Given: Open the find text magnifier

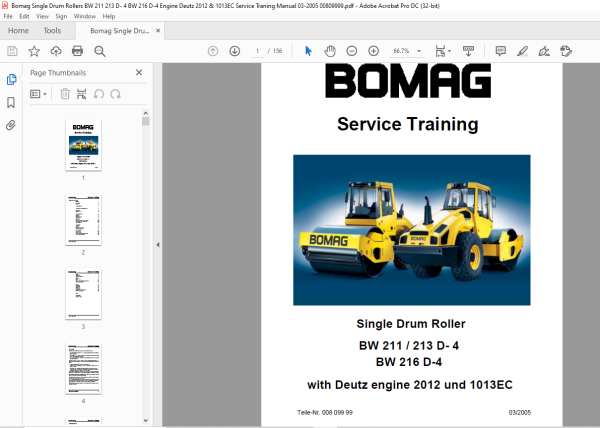Looking at the screenshot, I should (99, 51).
